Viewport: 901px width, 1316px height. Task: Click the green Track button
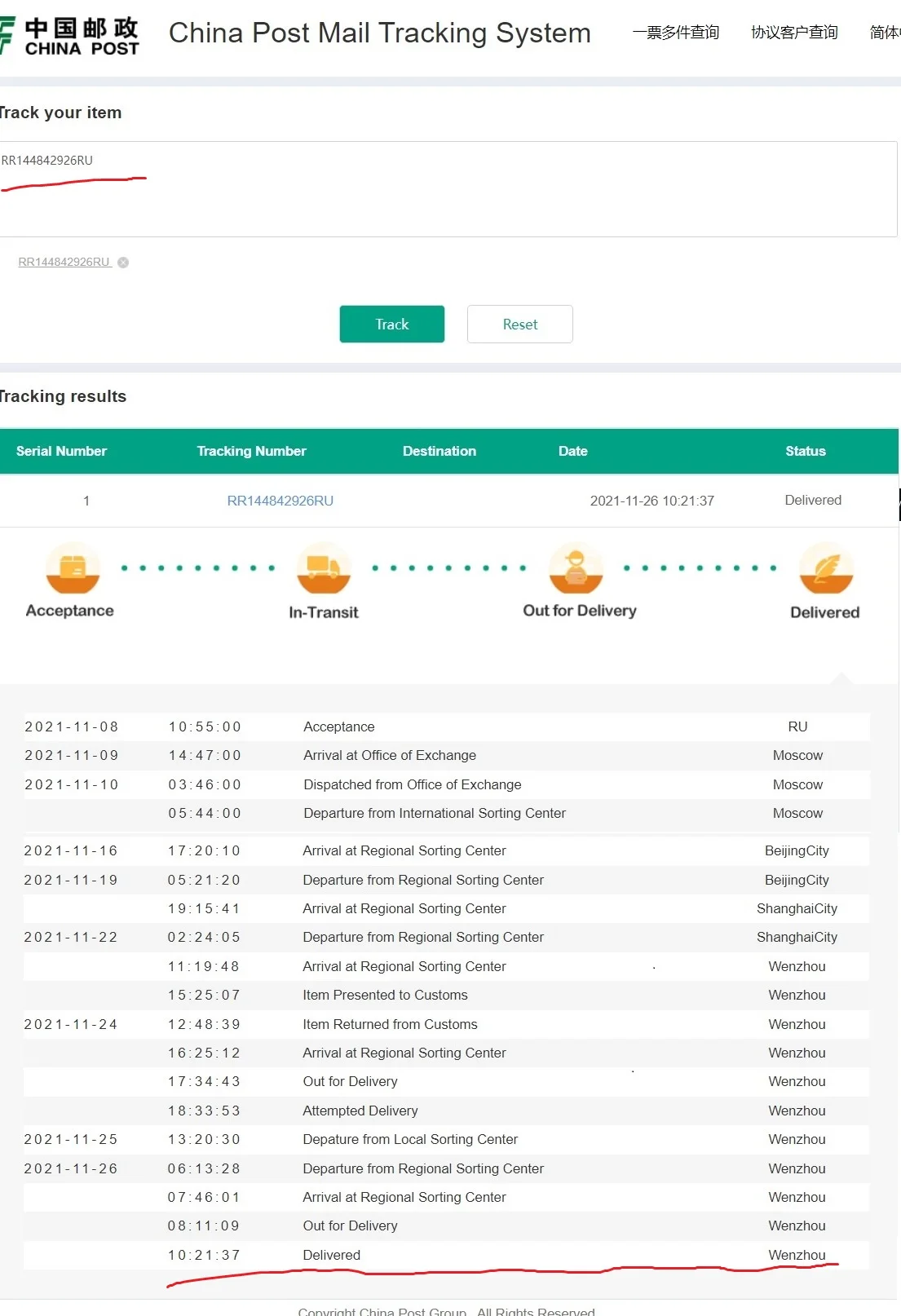(392, 325)
